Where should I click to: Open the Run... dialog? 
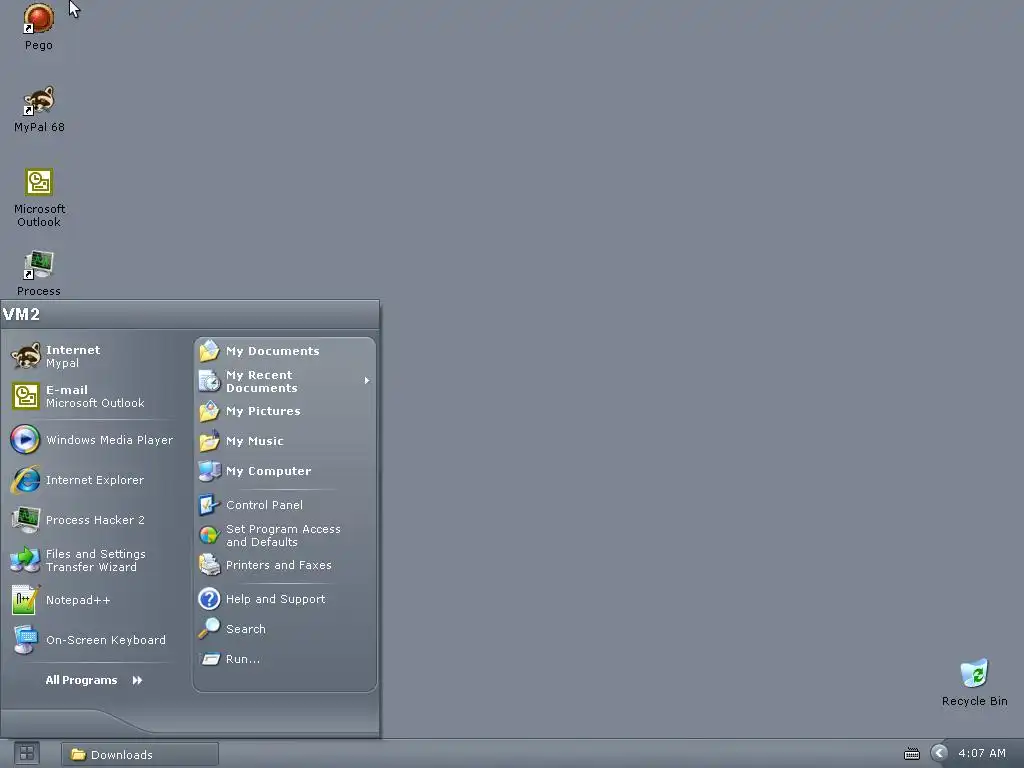[x=285, y=660]
